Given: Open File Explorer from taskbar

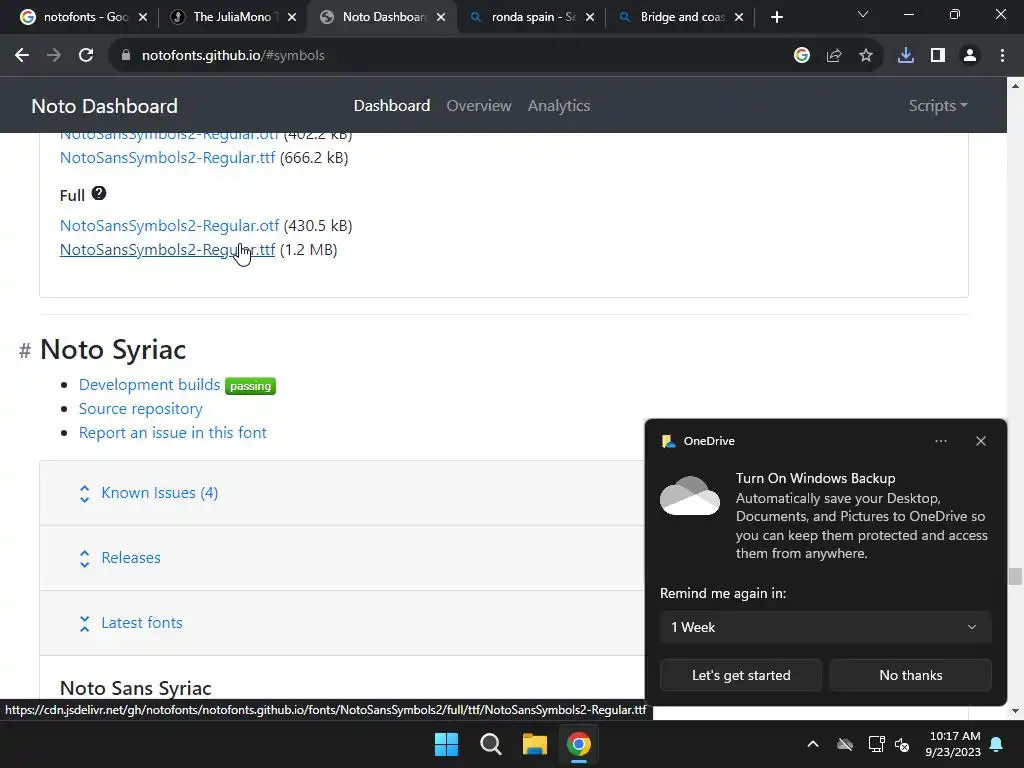Looking at the screenshot, I should click(x=534, y=744).
